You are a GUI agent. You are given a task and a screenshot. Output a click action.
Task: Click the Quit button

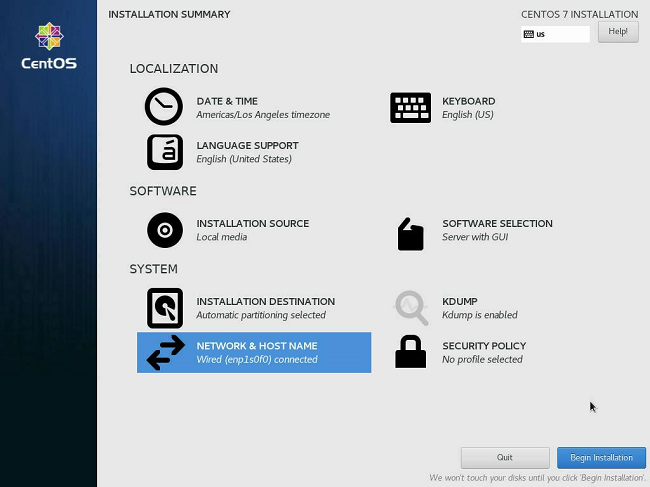(505, 458)
